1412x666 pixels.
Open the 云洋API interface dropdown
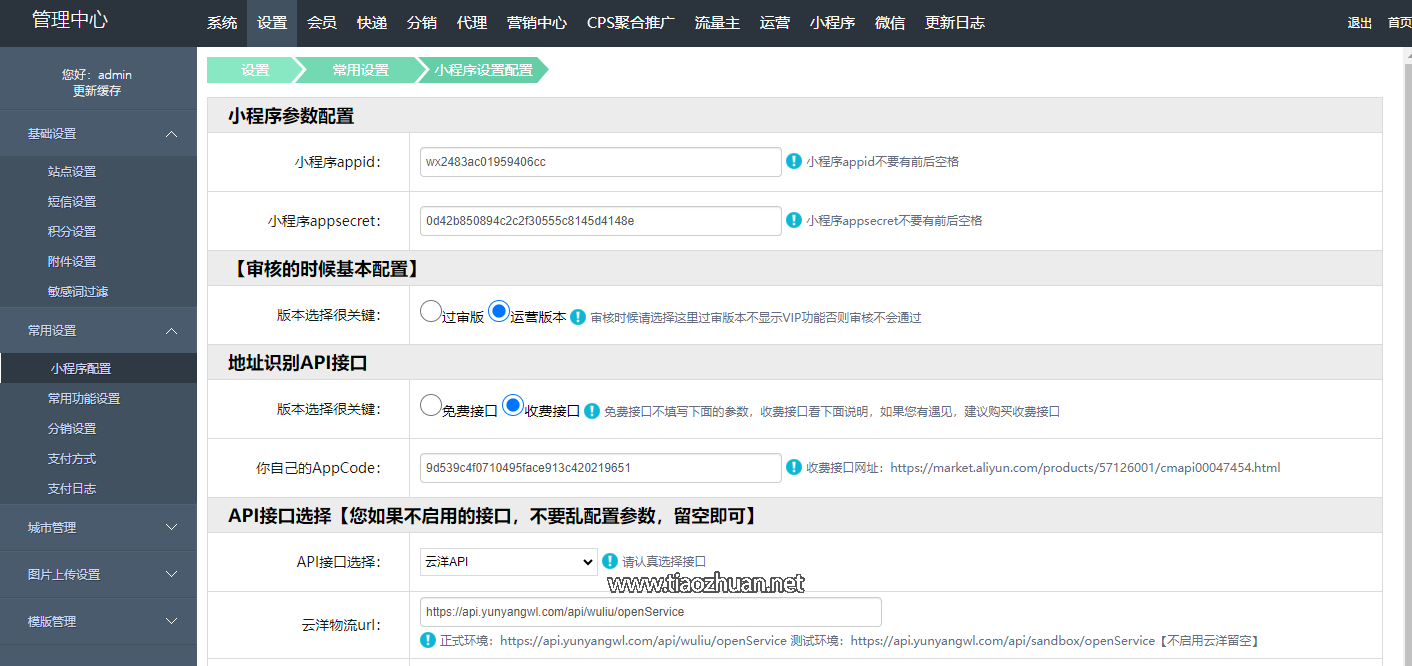click(508, 562)
